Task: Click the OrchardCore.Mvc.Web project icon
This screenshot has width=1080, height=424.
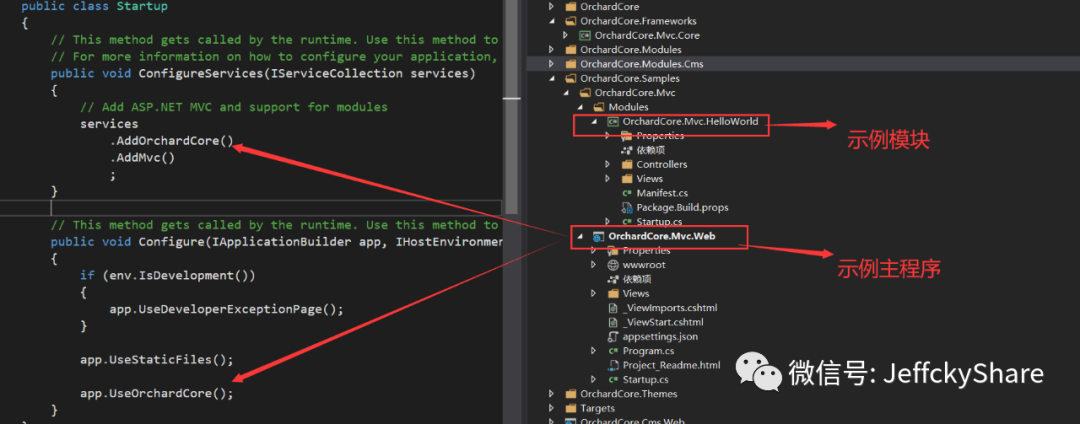Action: click(x=598, y=236)
